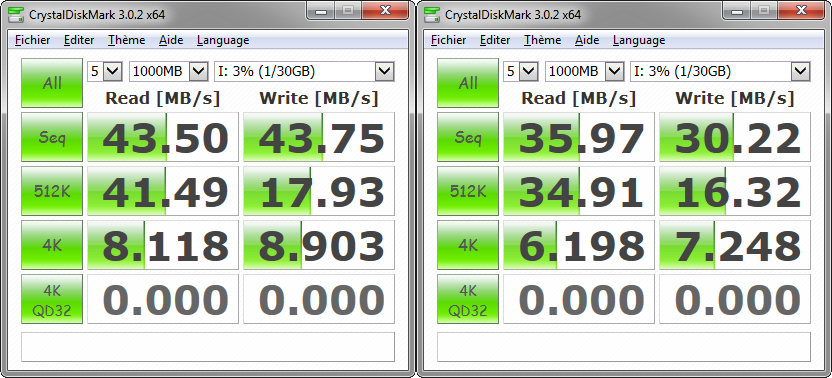This screenshot has height=378, width=832.
Task: Click Read [MB/s] header in left window
Action: click(162, 98)
